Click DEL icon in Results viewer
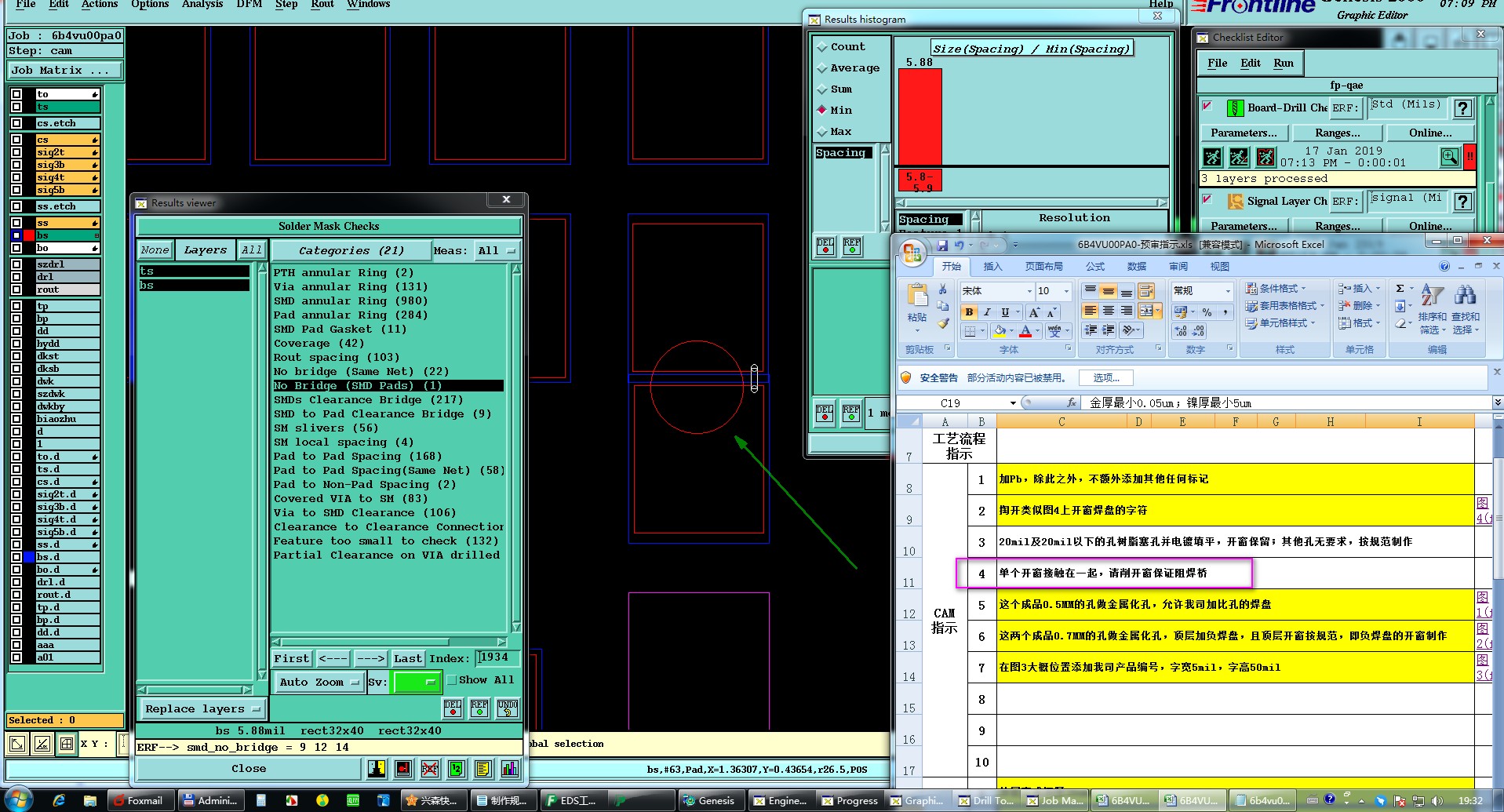This screenshot has width=1504, height=812. 453,708
